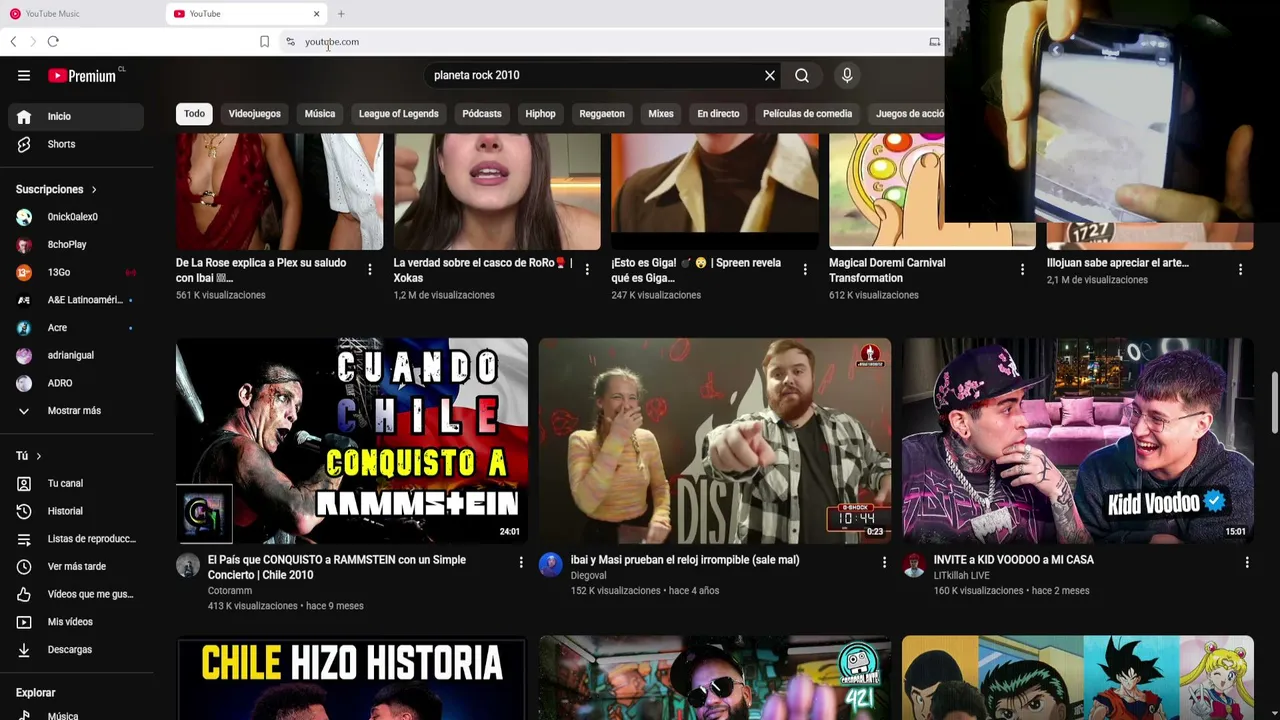Expand the Tú section chevron

point(39,456)
